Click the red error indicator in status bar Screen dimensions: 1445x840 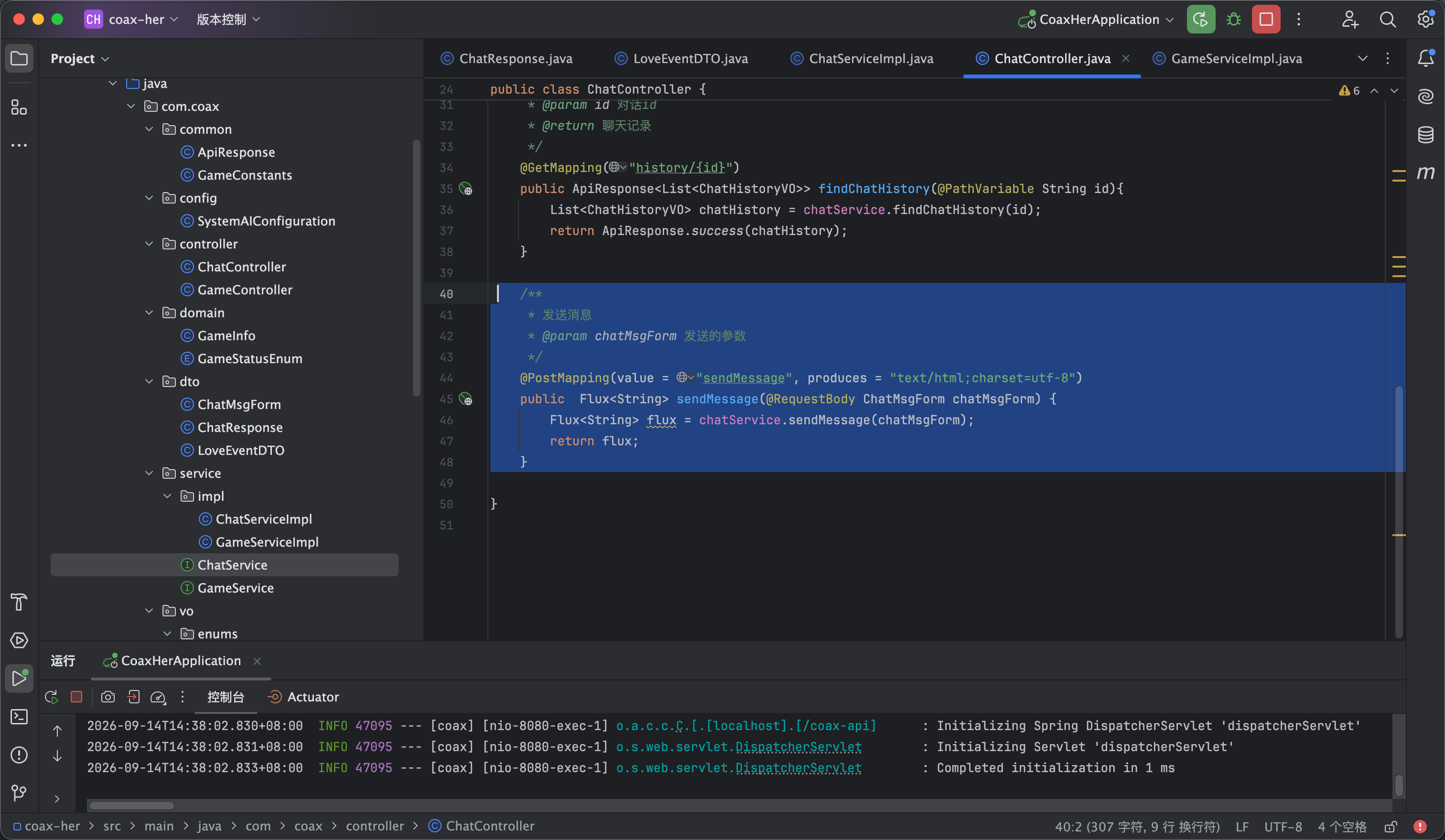point(1420,826)
